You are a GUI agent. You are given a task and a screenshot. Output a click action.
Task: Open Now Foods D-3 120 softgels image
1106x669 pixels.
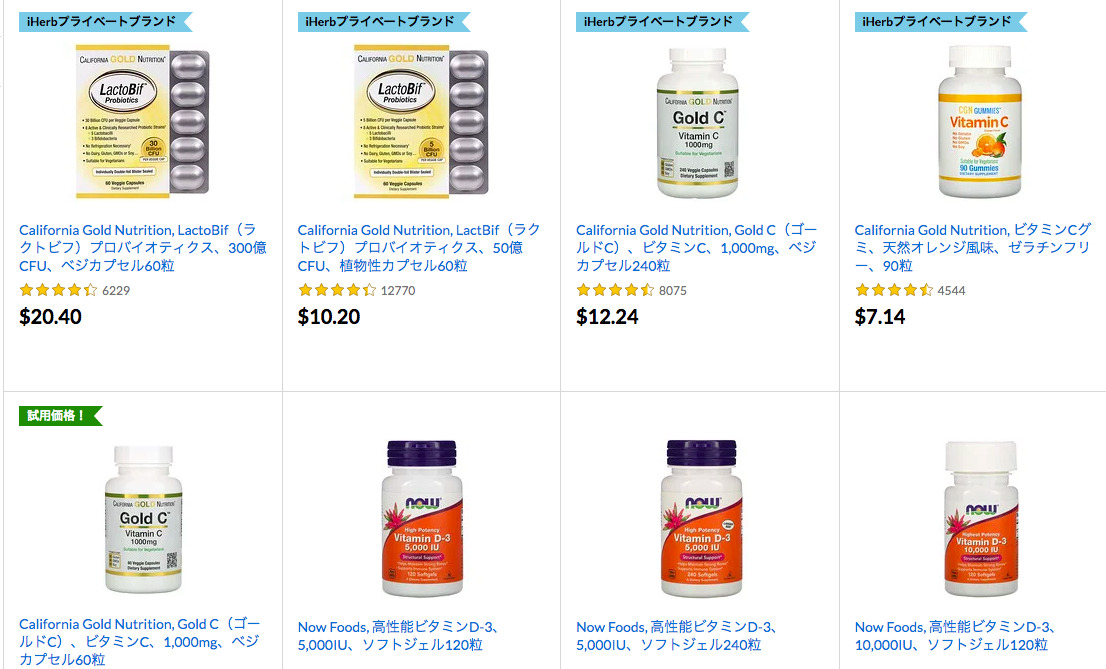pos(422,519)
